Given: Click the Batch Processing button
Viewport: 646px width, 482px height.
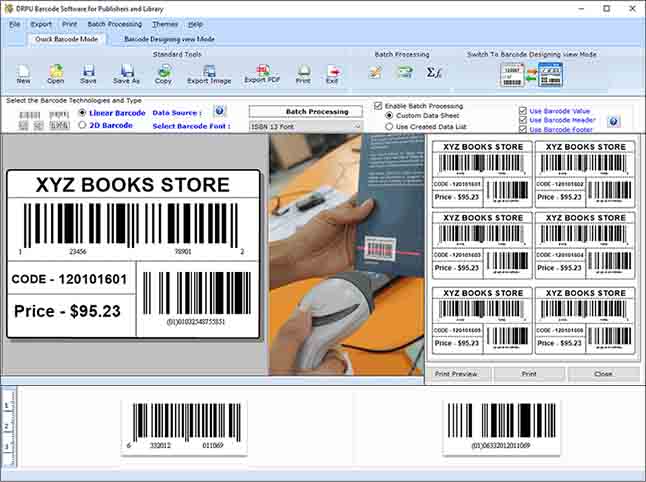Looking at the screenshot, I should tap(306, 112).
